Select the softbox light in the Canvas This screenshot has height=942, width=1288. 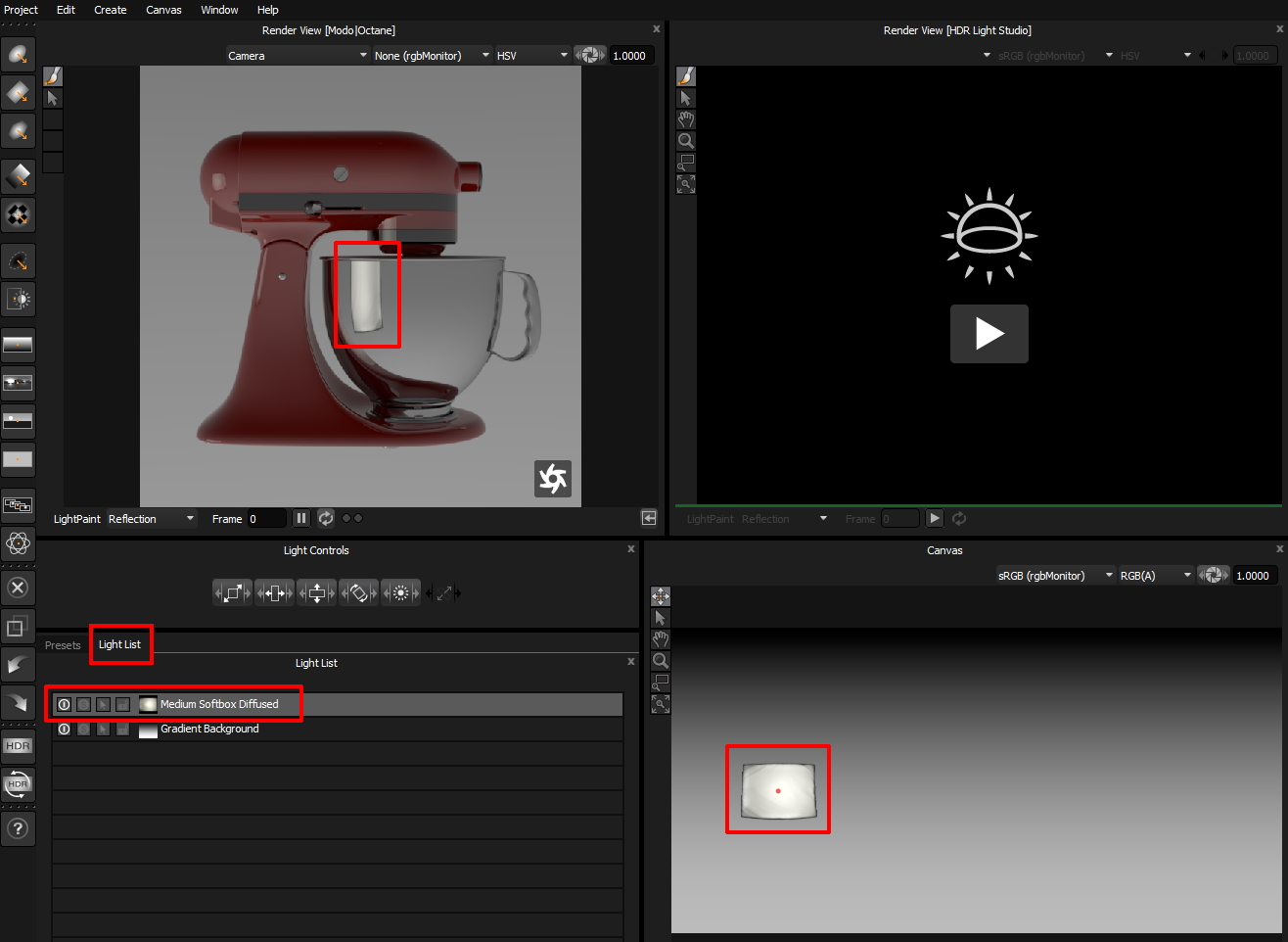coord(778,790)
